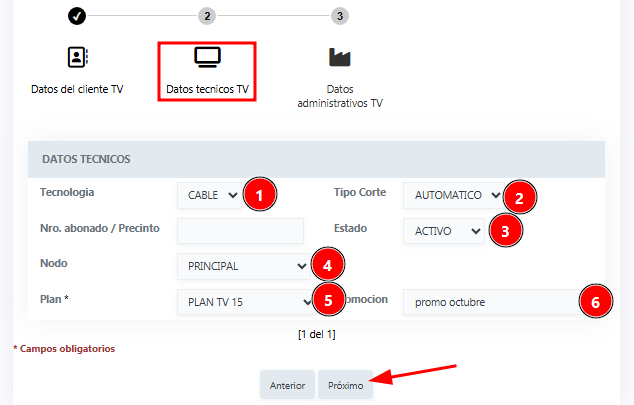
Task: Click the contact card icon for client data
Action: click(x=77, y=57)
